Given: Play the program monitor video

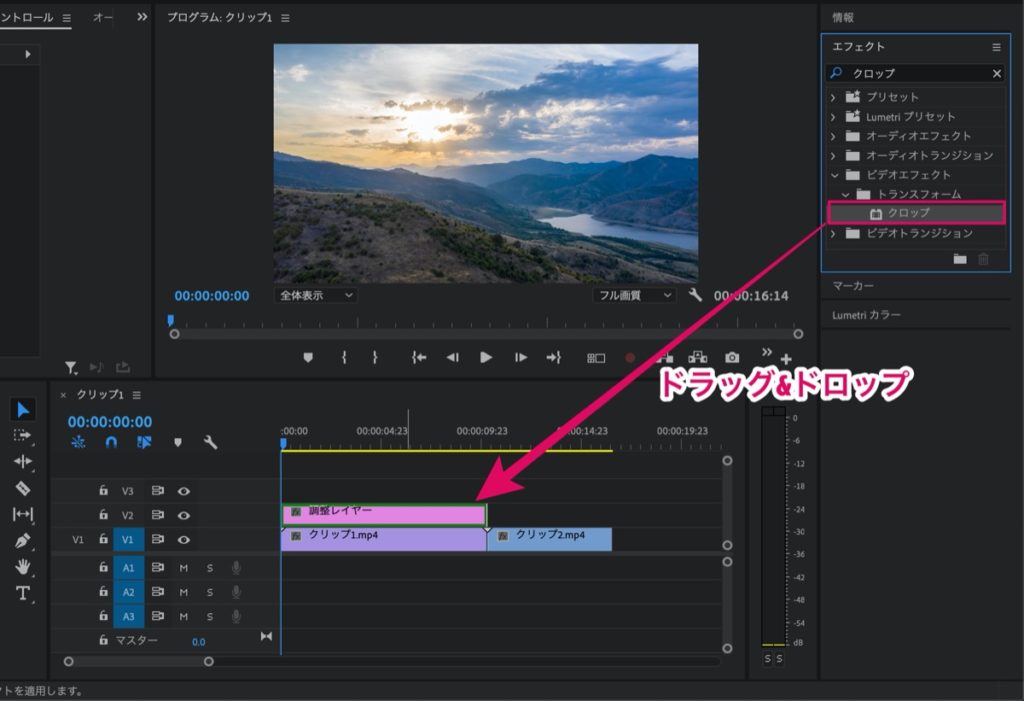Looking at the screenshot, I should point(485,357).
